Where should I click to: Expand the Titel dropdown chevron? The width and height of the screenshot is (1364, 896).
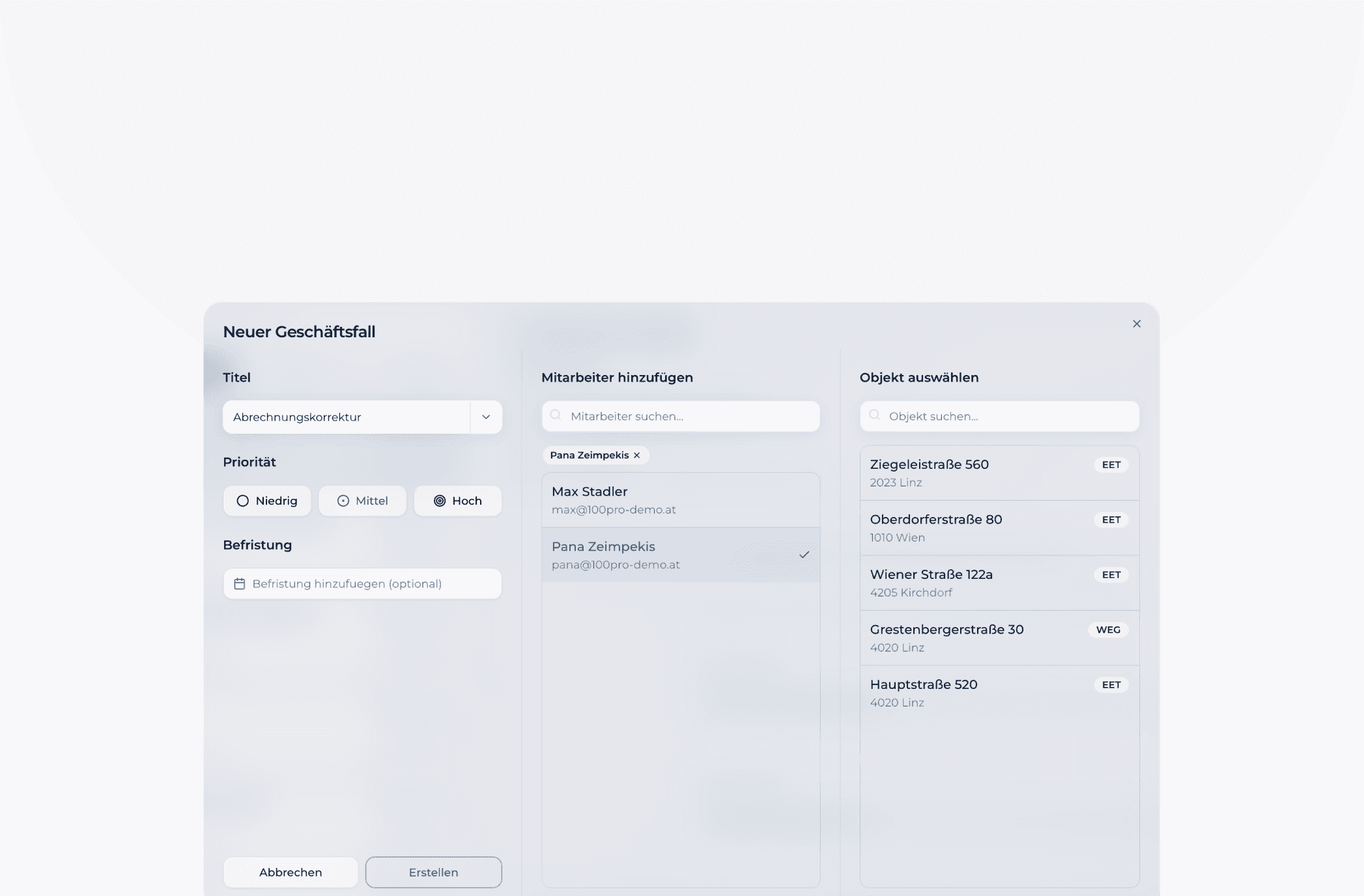point(486,417)
